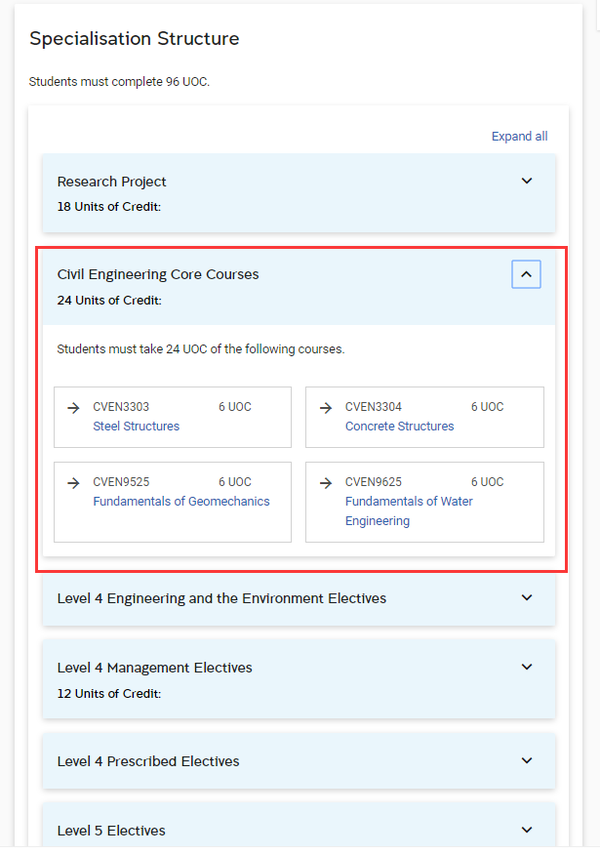600x855 pixels.
Task: Expand the Level 5 Electives chevron
Action: (527, 830)
